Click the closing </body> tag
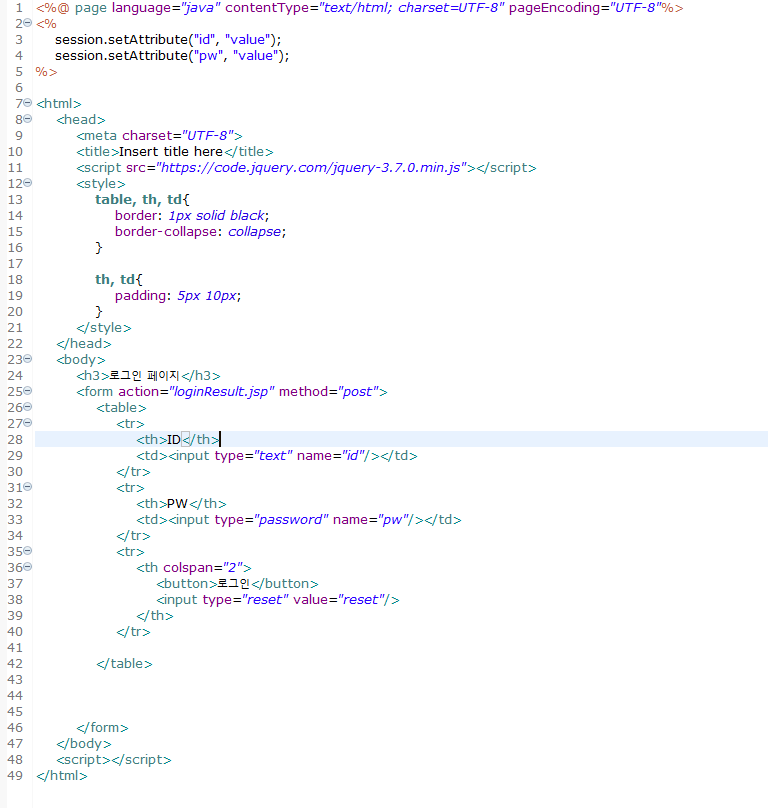The height and width of the screenshot is (808, 768). point(84,743)
